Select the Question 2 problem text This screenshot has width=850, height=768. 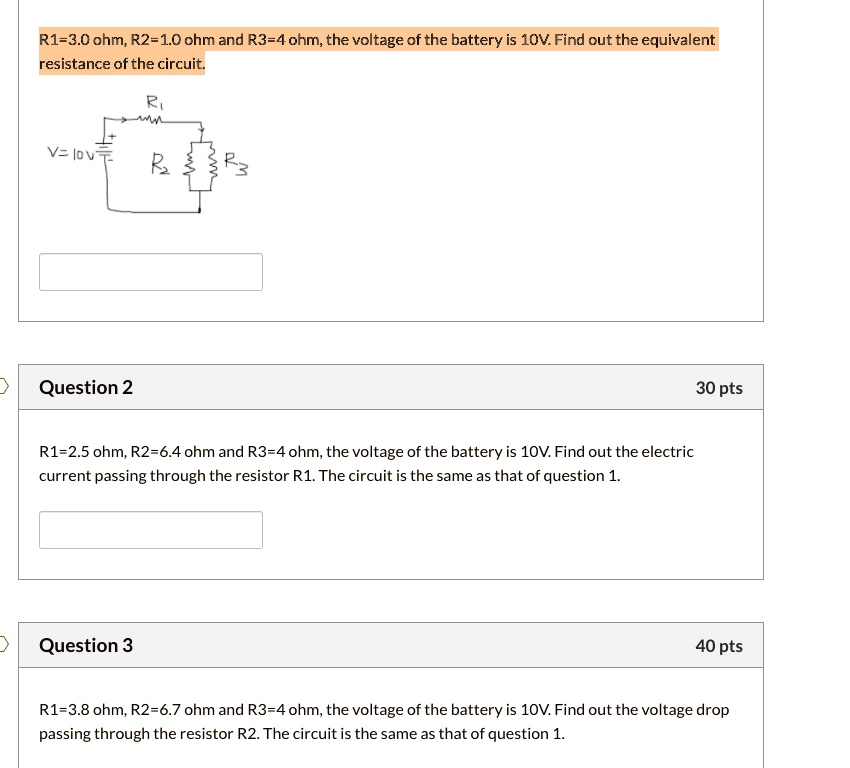pos(365,462)
